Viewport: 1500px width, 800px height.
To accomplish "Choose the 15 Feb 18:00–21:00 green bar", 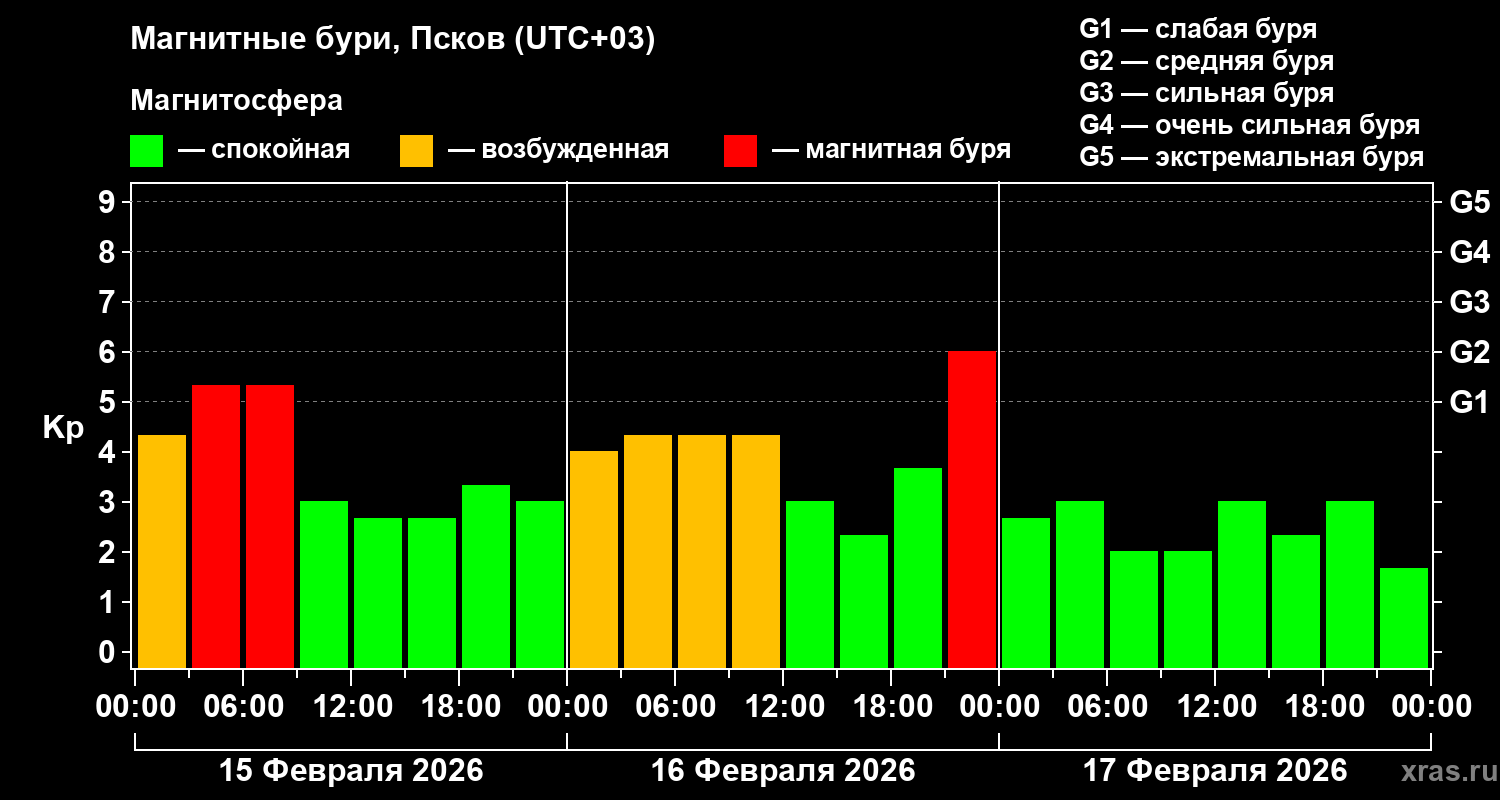I will (x=486, y=576).
